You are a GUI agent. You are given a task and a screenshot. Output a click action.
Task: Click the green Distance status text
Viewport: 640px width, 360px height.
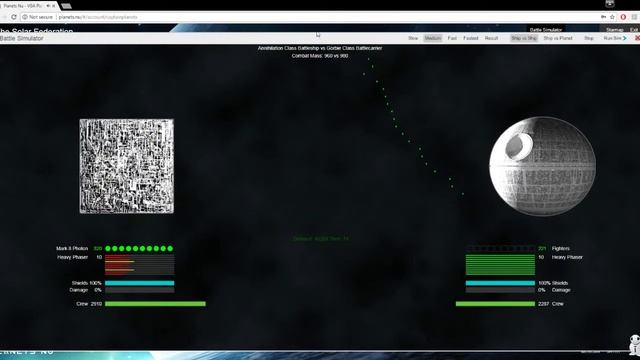pos(320,239)
